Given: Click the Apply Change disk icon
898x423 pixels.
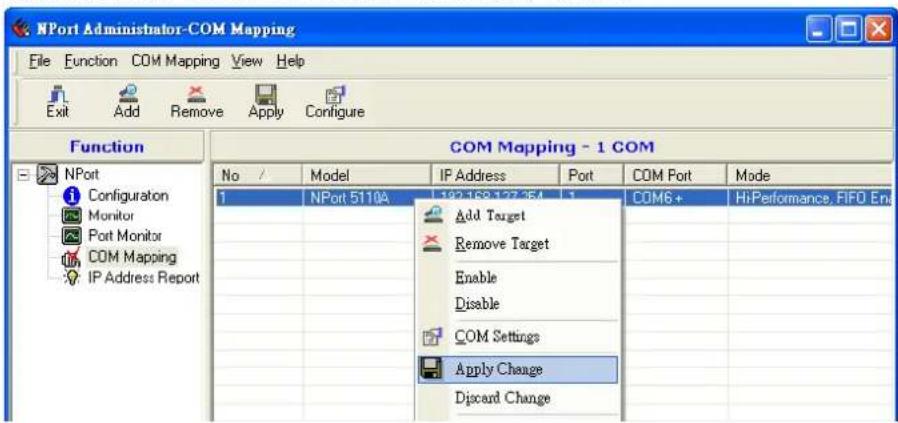Looking at the screenshot, I should pos(431,369).
